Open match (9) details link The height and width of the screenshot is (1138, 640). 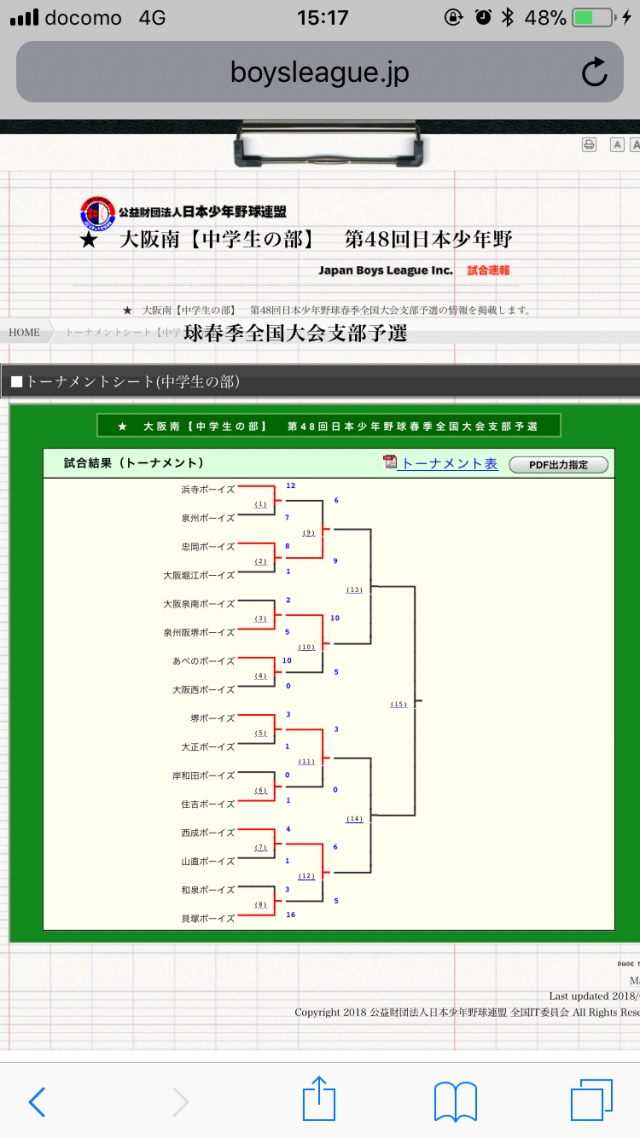tap(309, 533)
